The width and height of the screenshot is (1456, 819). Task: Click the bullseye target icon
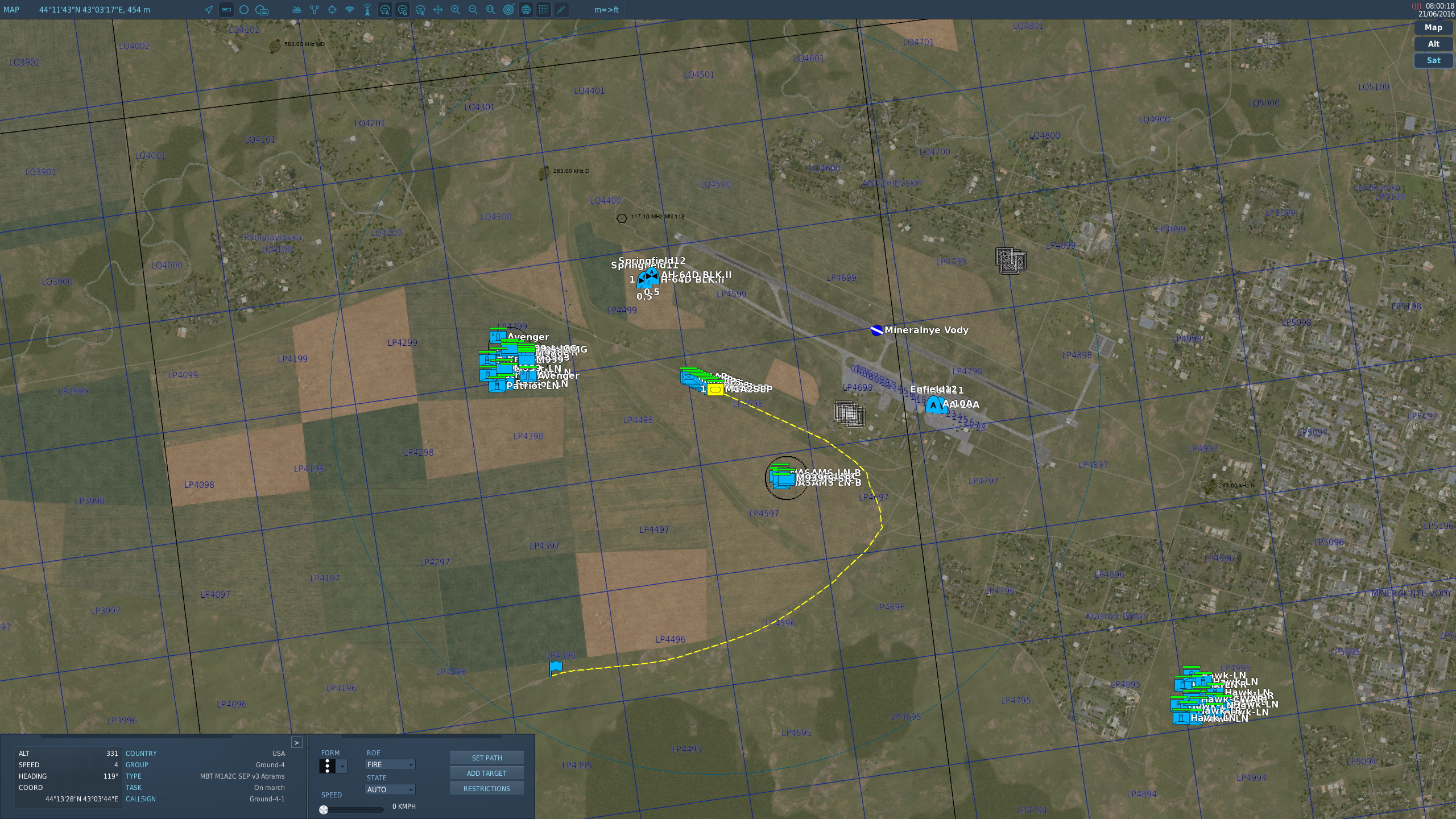click(508, 10)
